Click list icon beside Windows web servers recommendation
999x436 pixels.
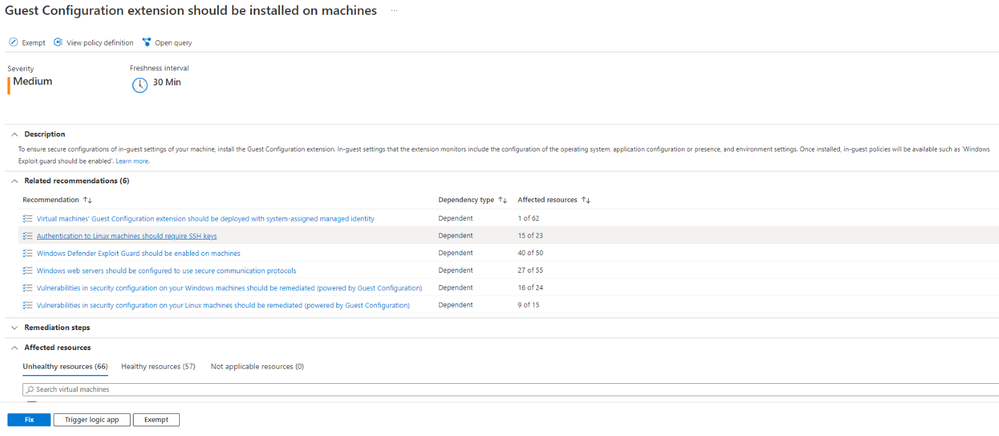[x=27, y=270]
